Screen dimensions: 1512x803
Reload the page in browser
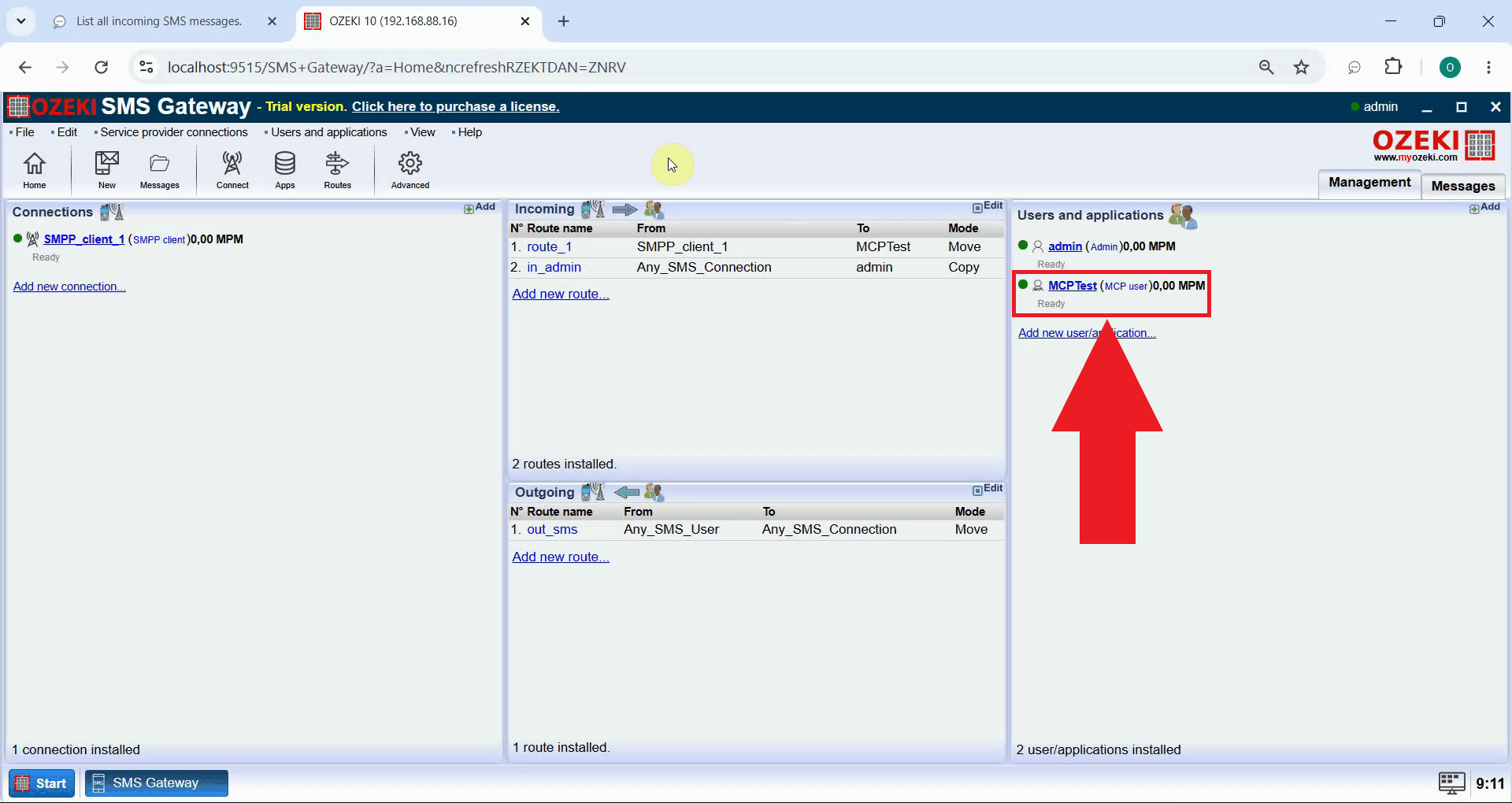click(x=101, y=68)
